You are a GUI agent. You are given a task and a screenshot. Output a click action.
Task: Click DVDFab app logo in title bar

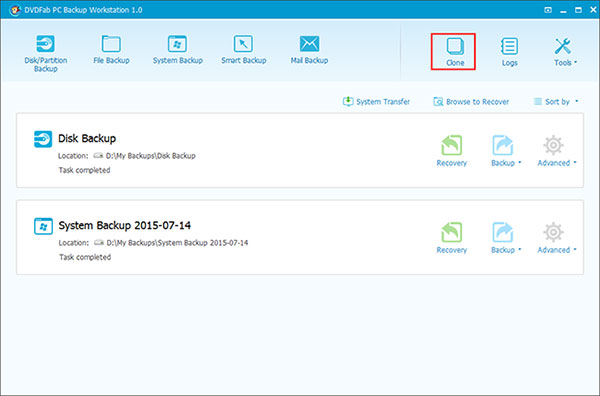[15, 10]
